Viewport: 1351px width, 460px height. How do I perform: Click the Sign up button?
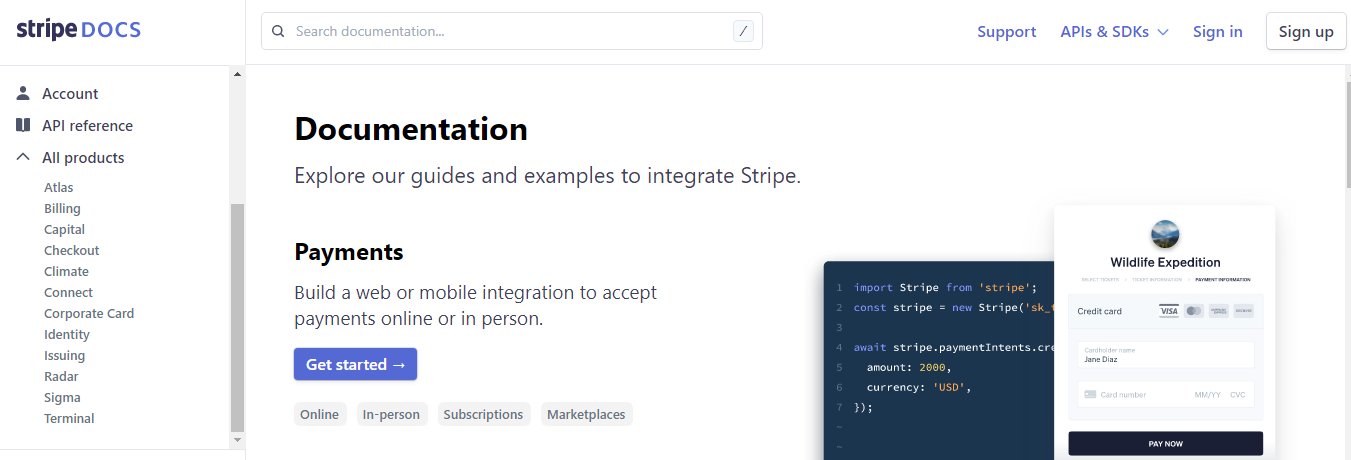1306,31
